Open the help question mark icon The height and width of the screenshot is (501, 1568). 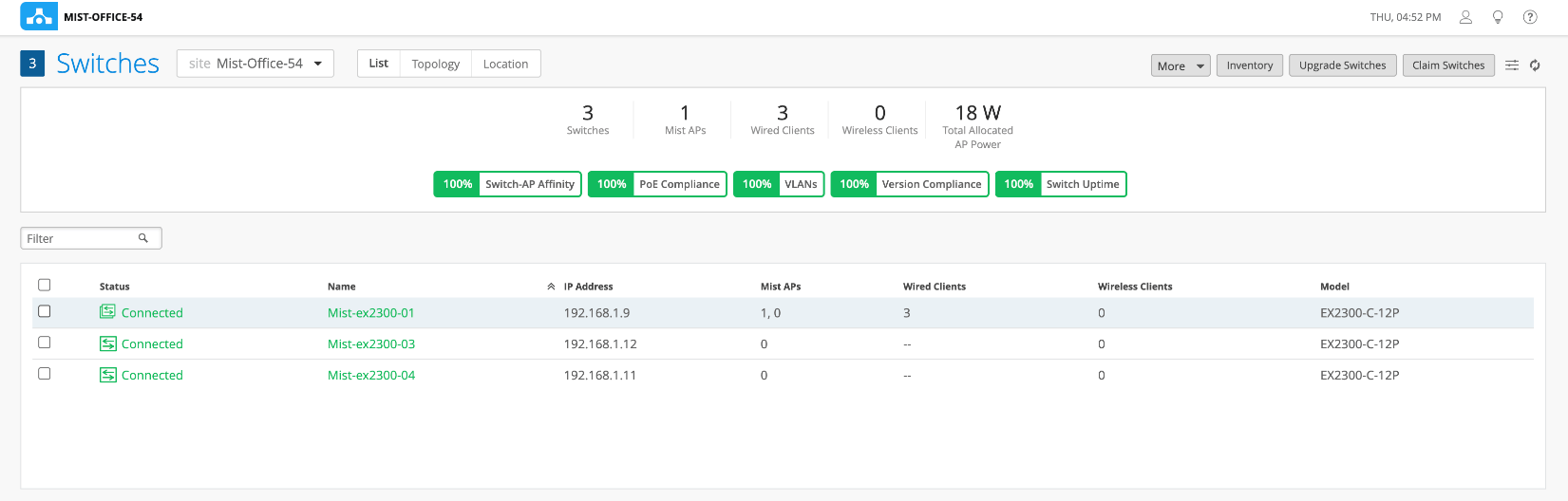1530,17
